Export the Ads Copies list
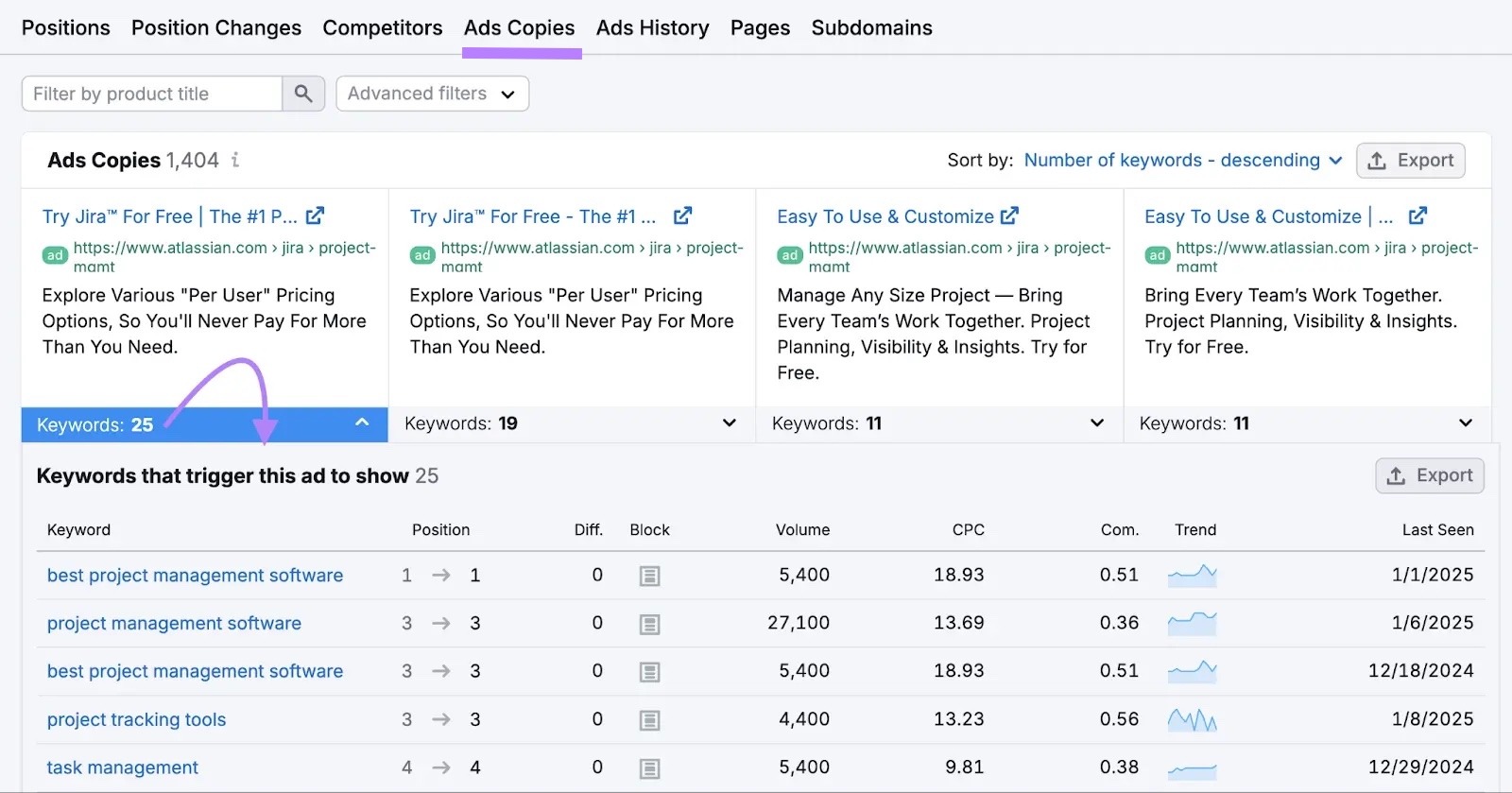 [x=1410, y=161]
